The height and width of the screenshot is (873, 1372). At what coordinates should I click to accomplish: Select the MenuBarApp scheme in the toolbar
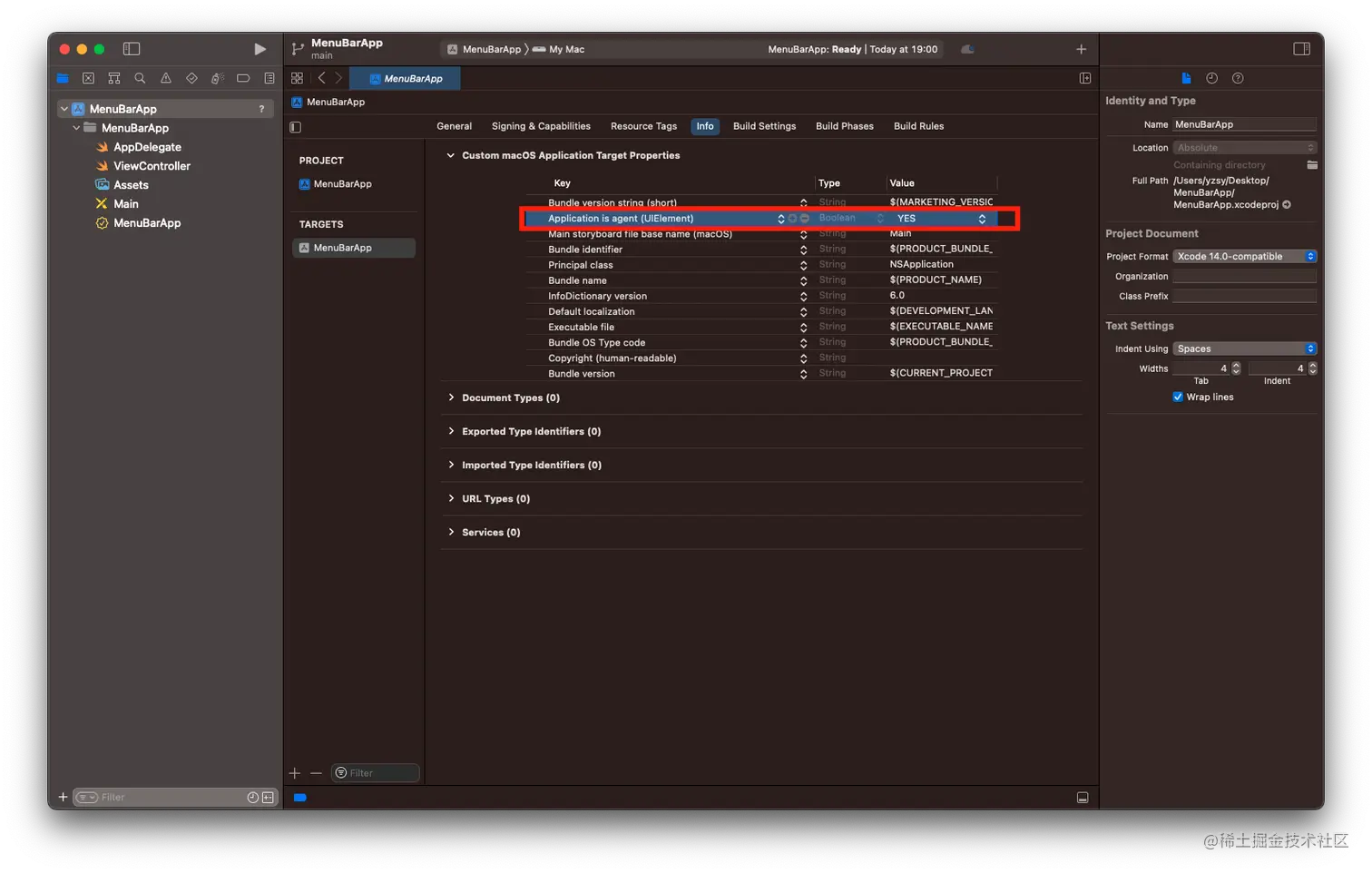pos(485,49)
